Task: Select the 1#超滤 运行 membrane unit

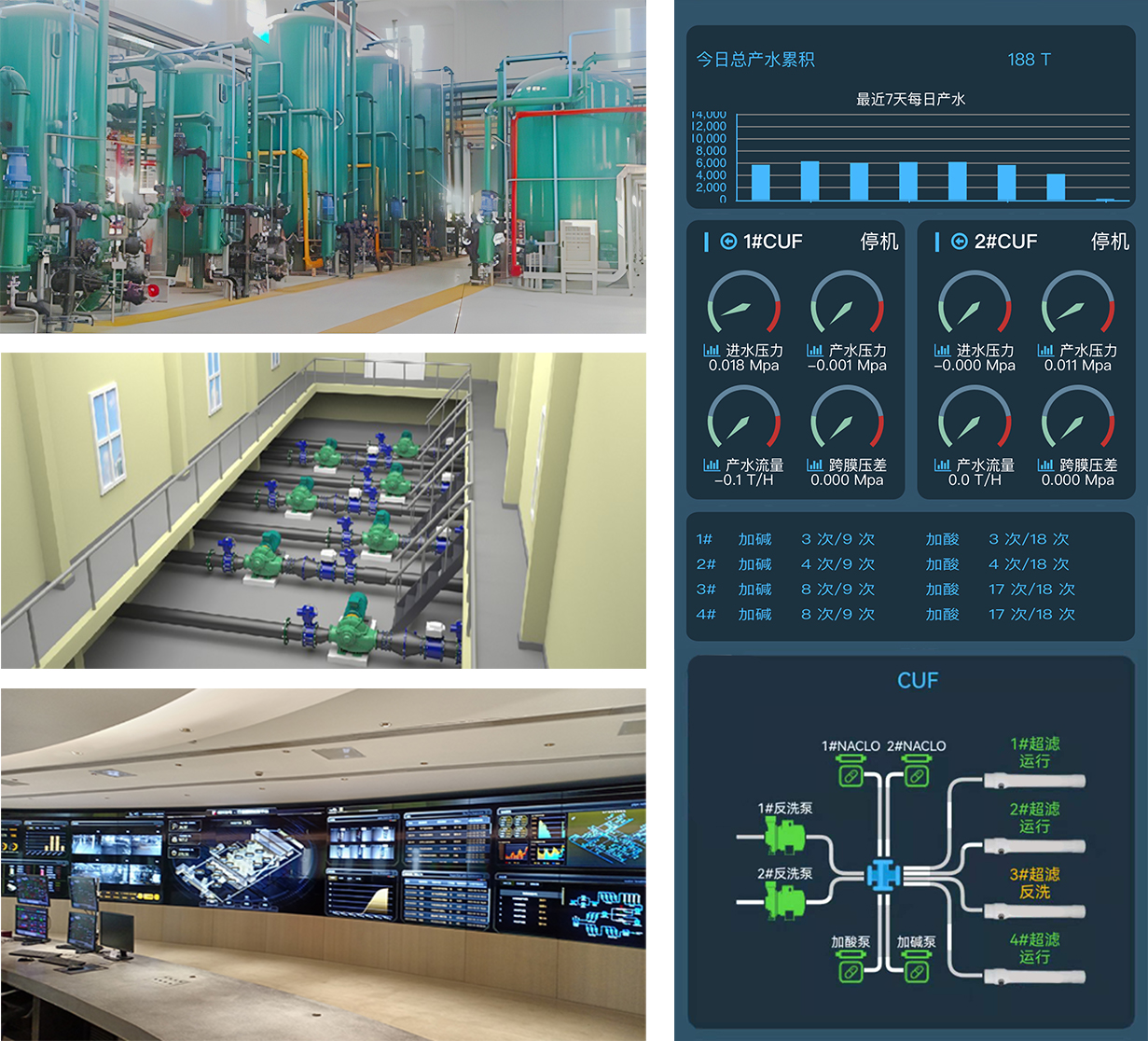Action: (1033, 781)
